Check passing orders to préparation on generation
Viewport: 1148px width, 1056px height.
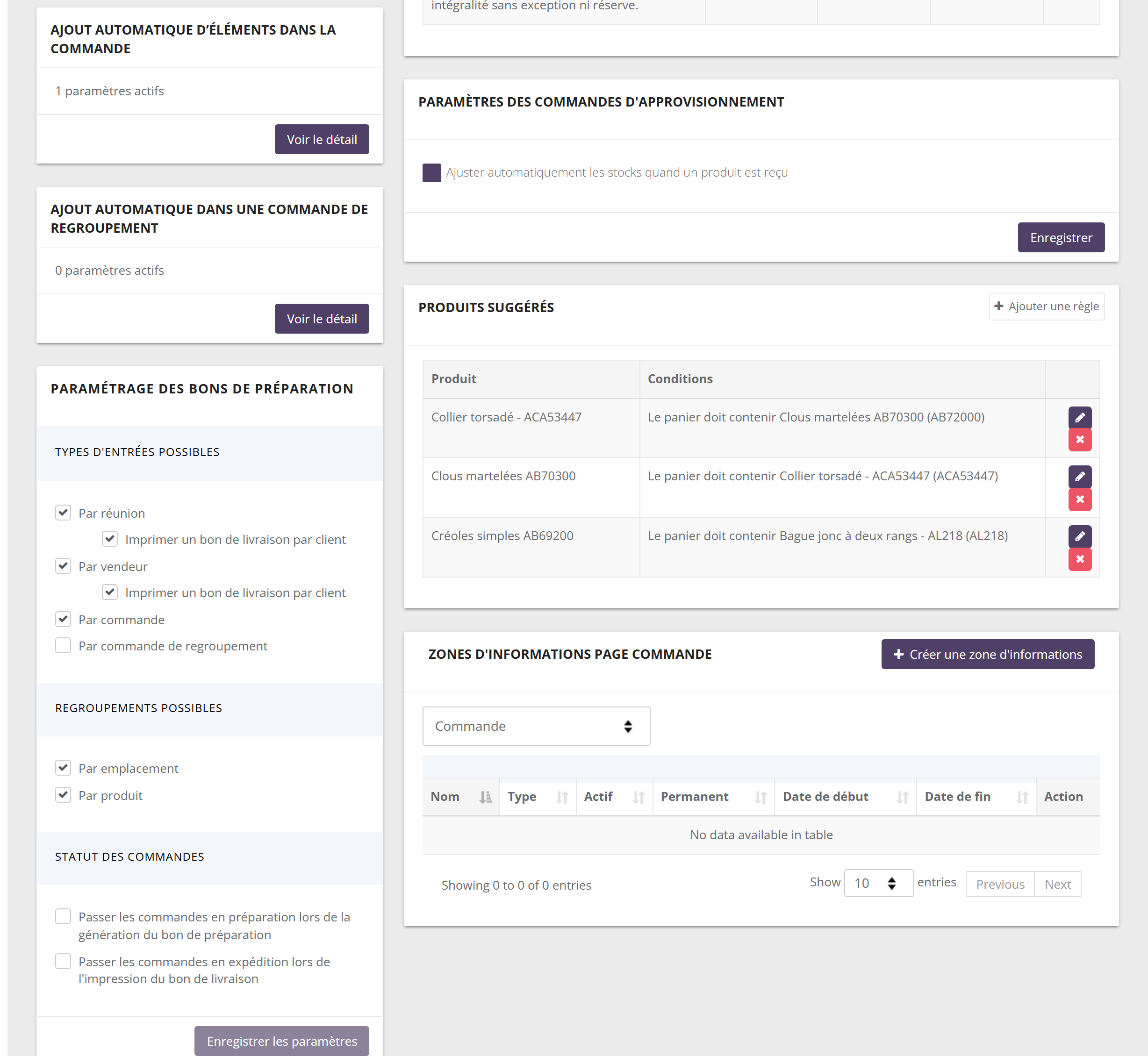(x=63, y=917)
